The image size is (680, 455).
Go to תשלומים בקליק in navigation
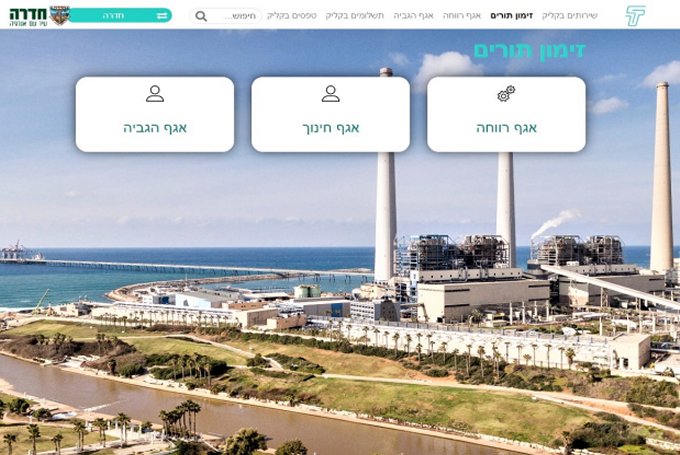(354, 16)
